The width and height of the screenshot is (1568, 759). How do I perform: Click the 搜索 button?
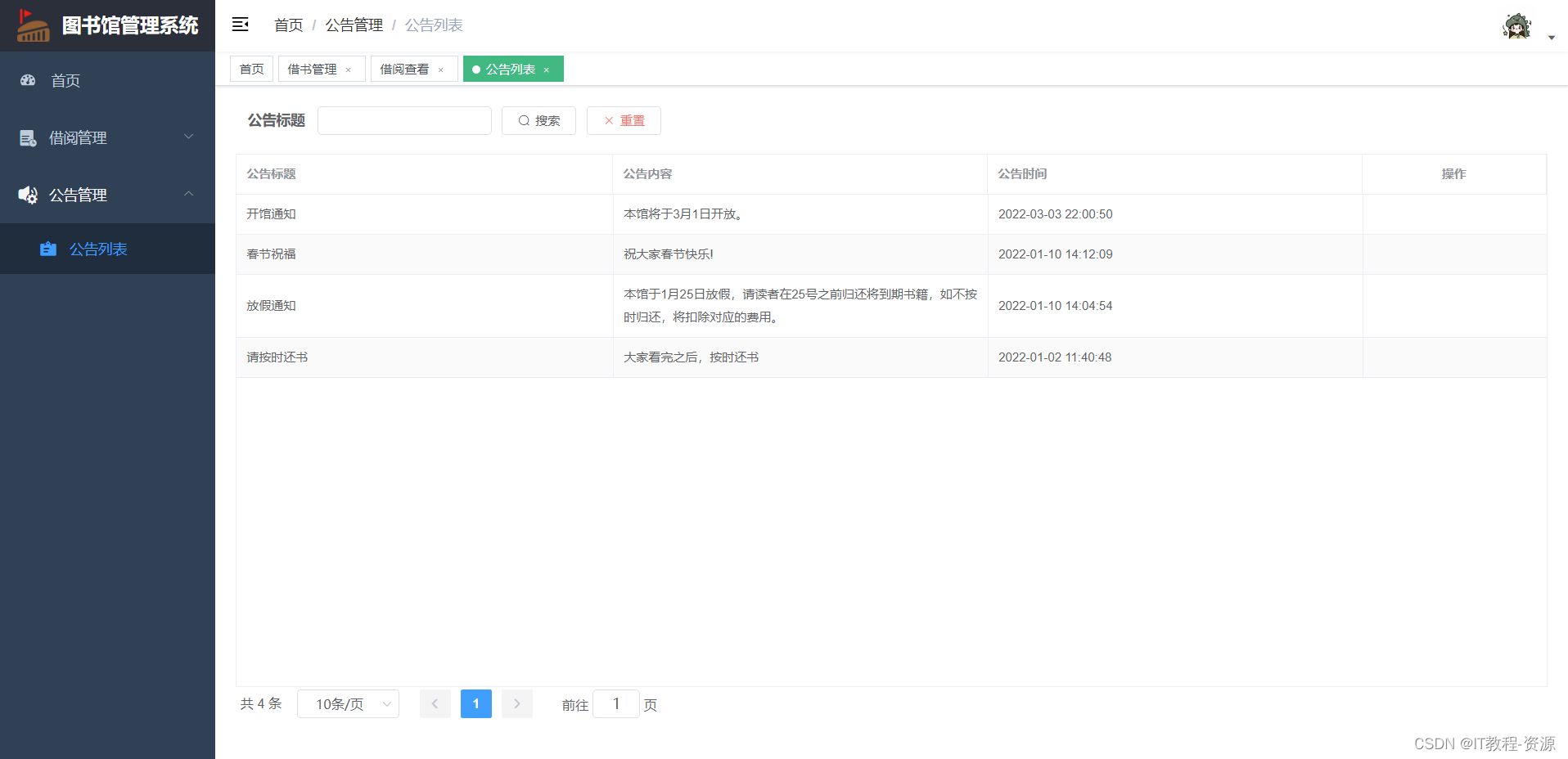[x=538, y=120]
